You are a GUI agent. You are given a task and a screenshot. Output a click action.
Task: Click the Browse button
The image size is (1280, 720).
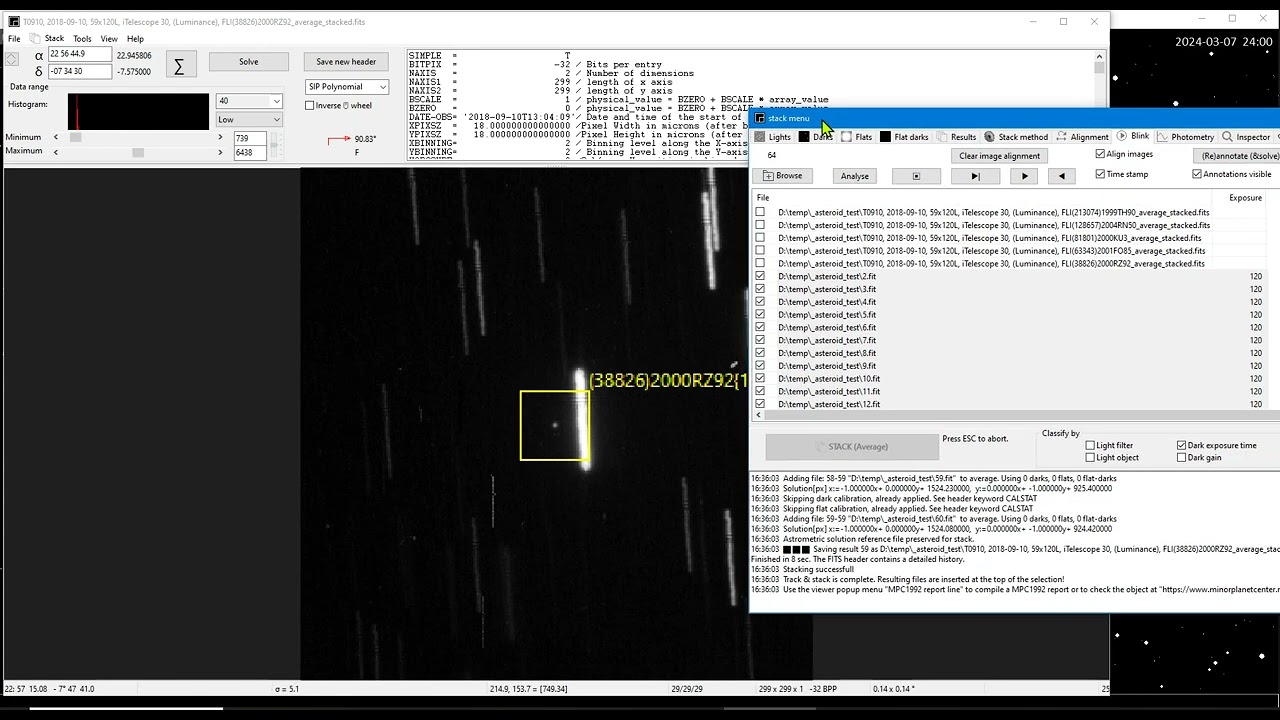[x=783, y=176]
